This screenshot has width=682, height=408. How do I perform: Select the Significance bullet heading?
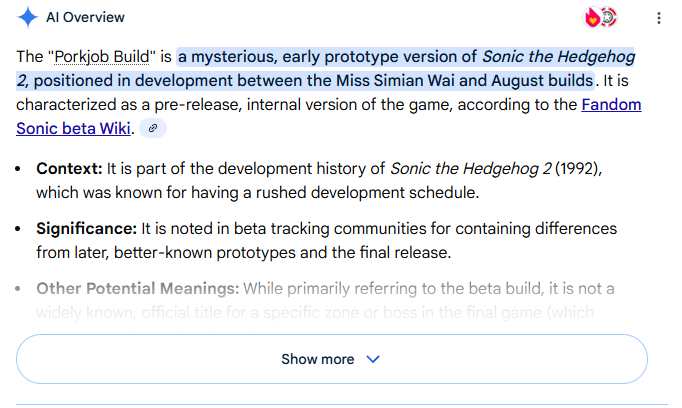[86, 228]
